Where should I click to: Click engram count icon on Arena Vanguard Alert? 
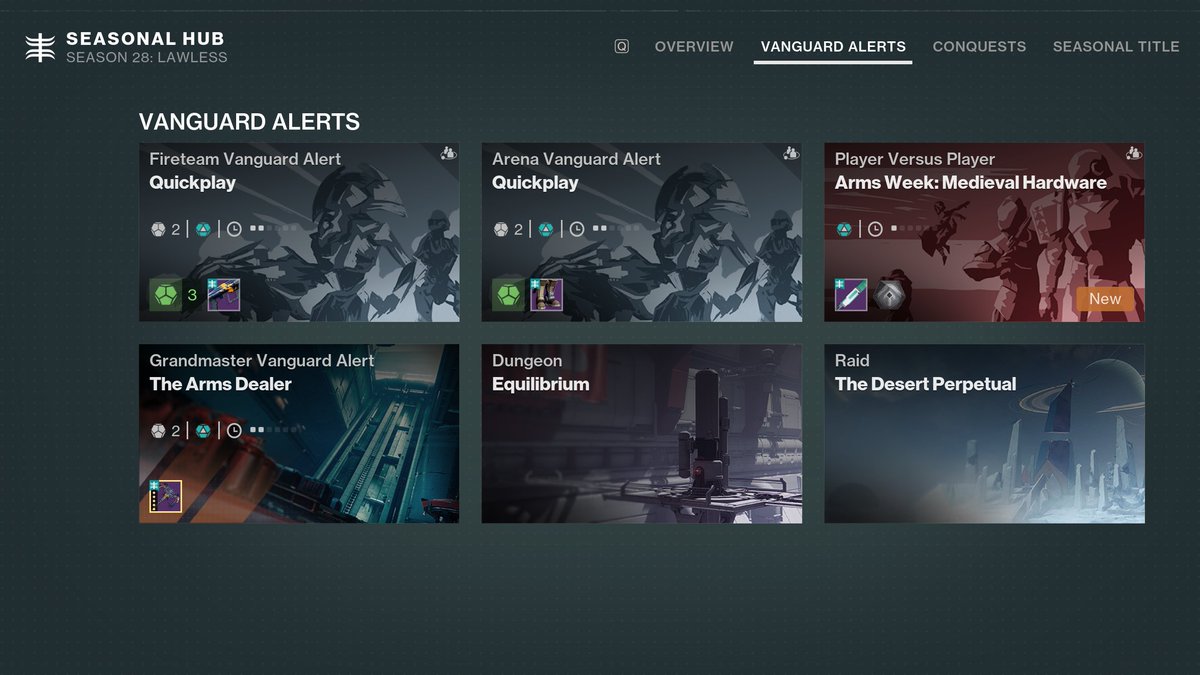click(x=501, y=229)
